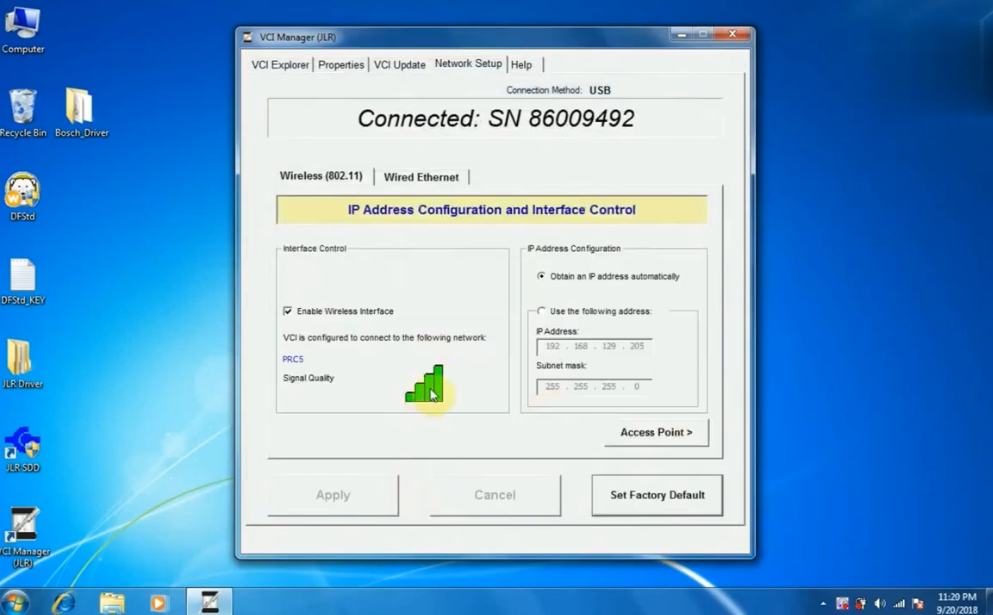Click the Interface Control group label

(x=315, y=248)
